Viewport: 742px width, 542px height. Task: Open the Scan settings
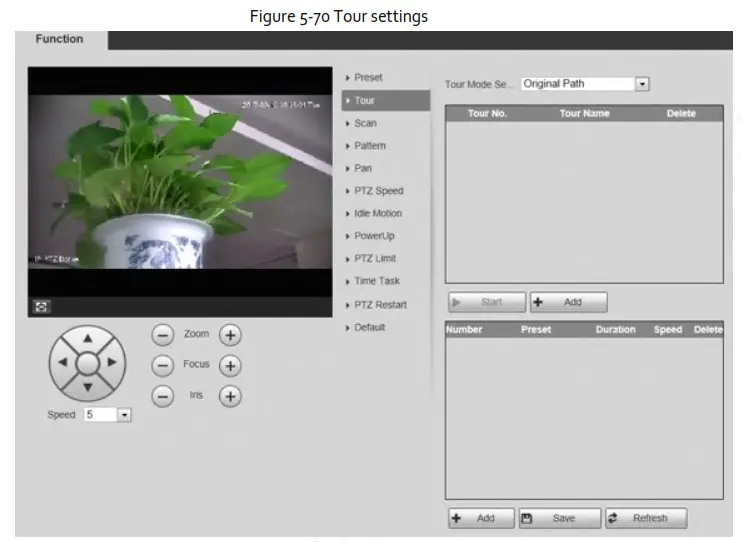[x=365, y=123]
